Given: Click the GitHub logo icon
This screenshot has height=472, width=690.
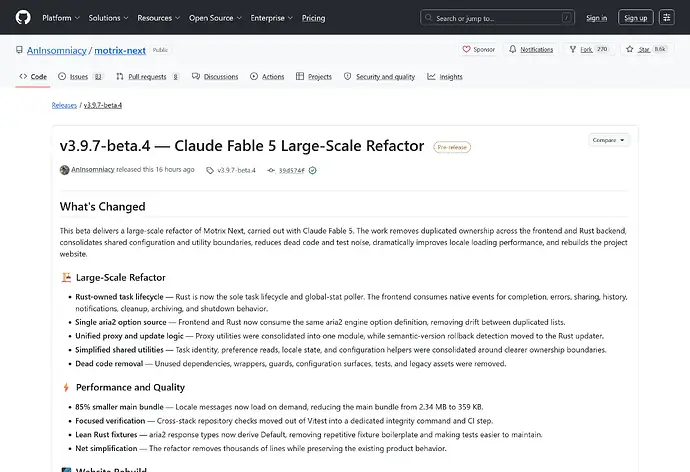Looking at the screenshot, I should pyautogui.click(x=23, y=18).
